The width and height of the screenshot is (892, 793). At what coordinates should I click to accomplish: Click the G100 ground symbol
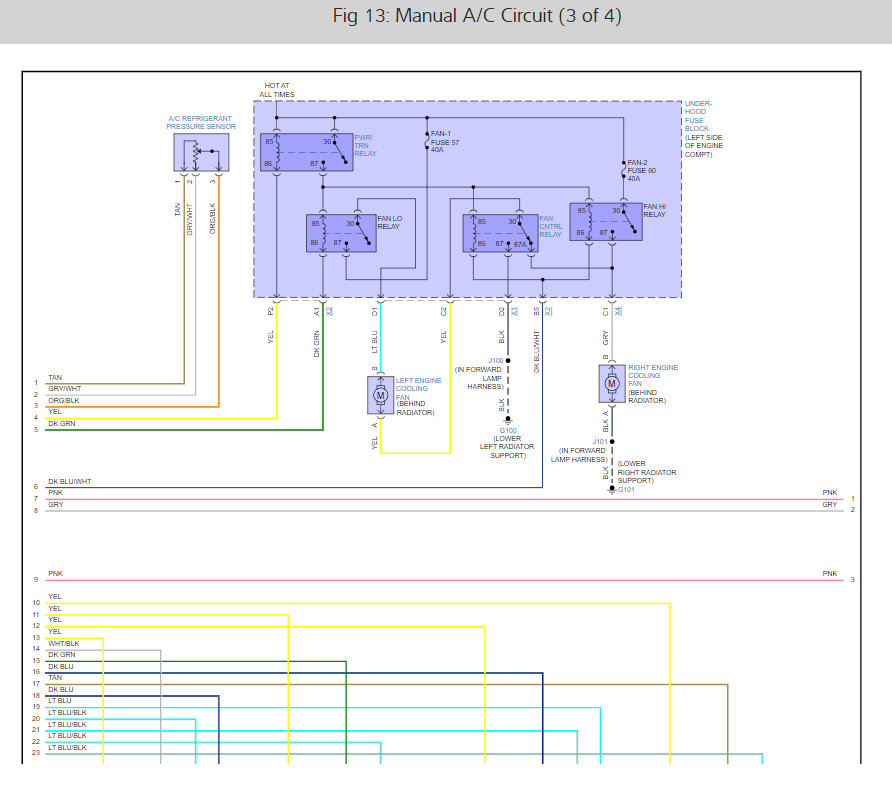(508, 423)
